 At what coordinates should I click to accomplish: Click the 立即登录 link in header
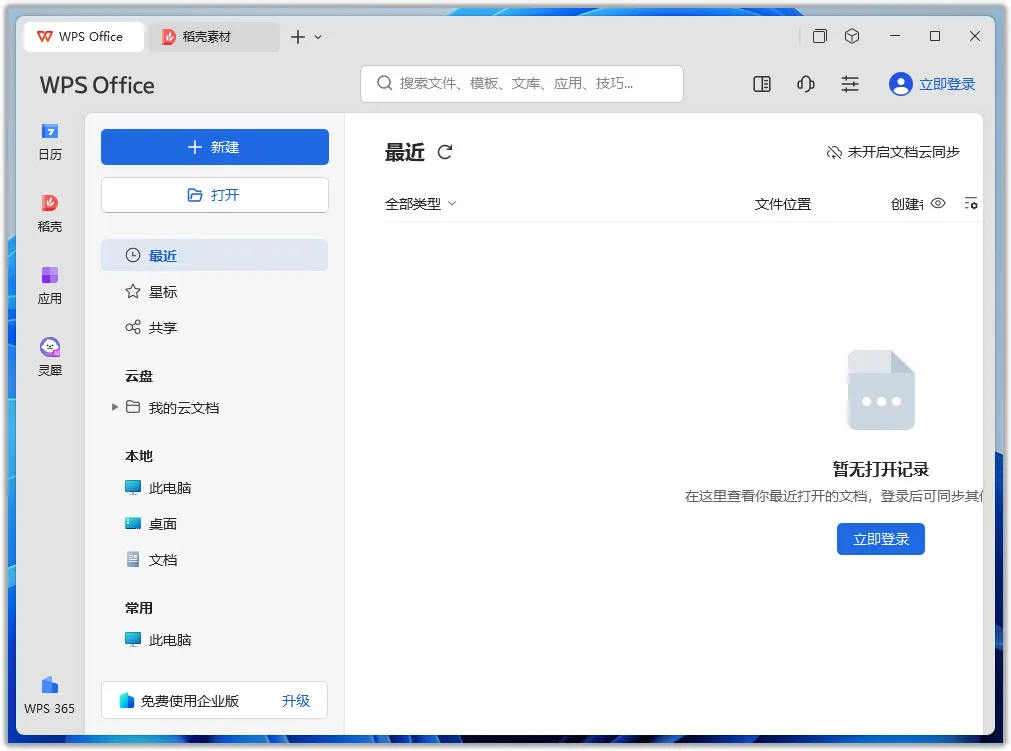(947, 84)
